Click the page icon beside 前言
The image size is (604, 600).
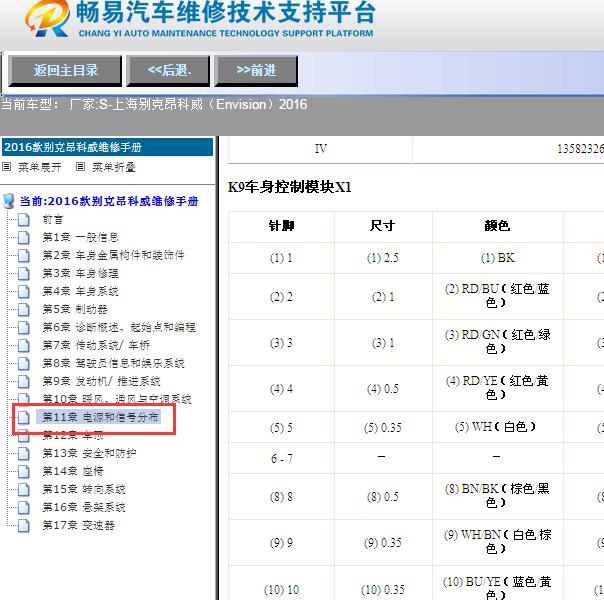point(23,220)
